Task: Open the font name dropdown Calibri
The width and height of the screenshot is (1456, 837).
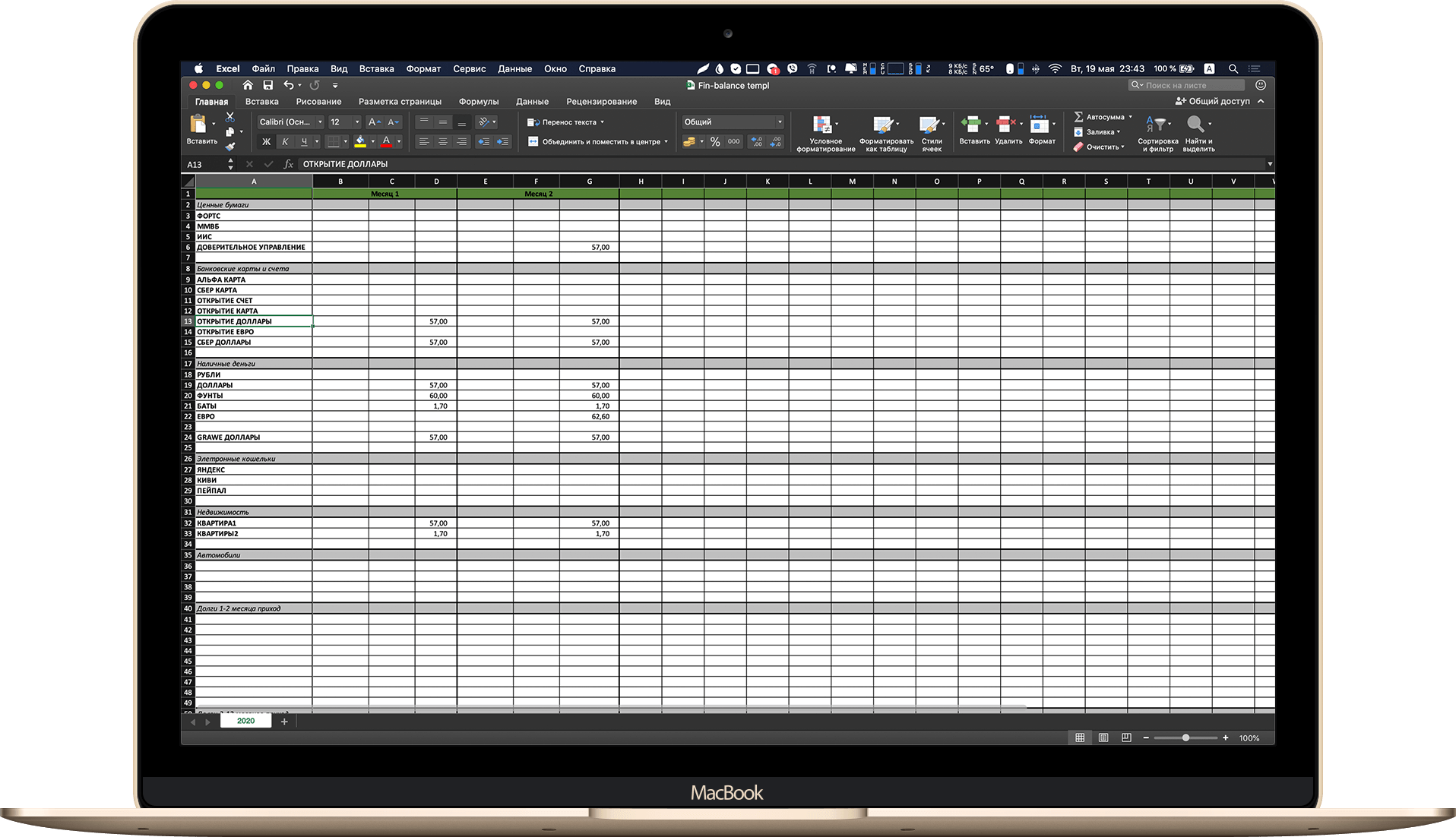Action: tap(320, 122)
